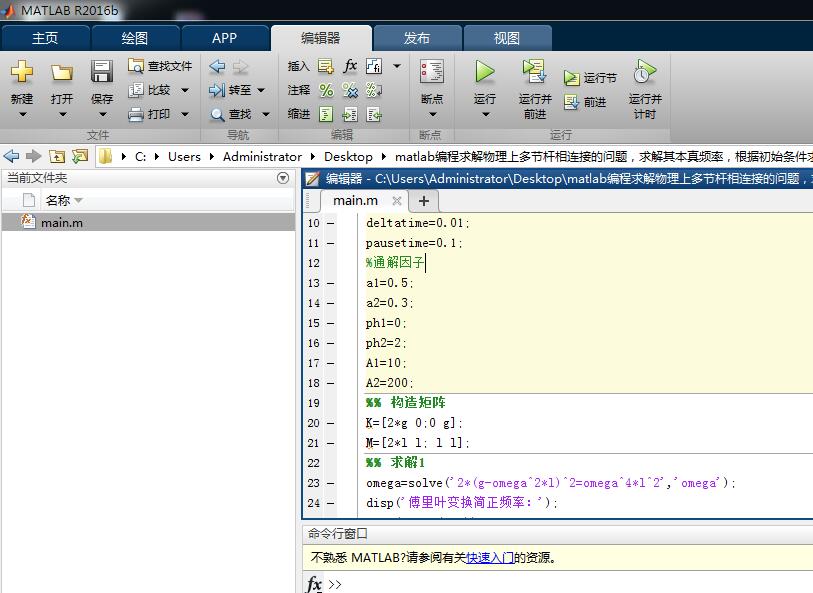Image resolution: width=813 pixels, height=593 pixels.
Task: Select the main.m editor document tab
Action: click(355, 201)
